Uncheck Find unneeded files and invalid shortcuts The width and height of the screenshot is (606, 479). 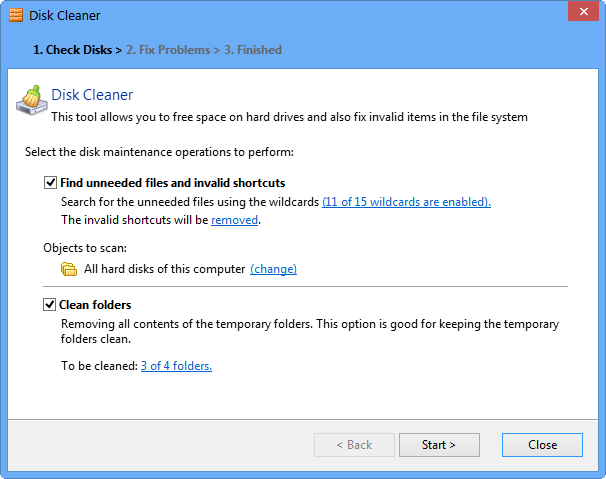(x=50, y=182)
